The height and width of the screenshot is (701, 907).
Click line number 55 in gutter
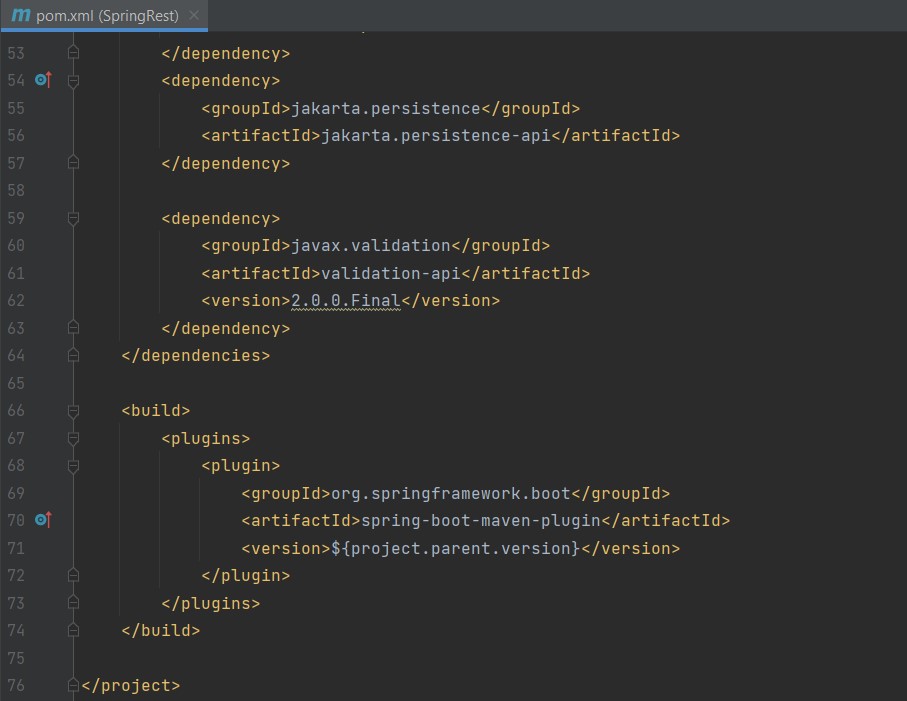point(16,108)
